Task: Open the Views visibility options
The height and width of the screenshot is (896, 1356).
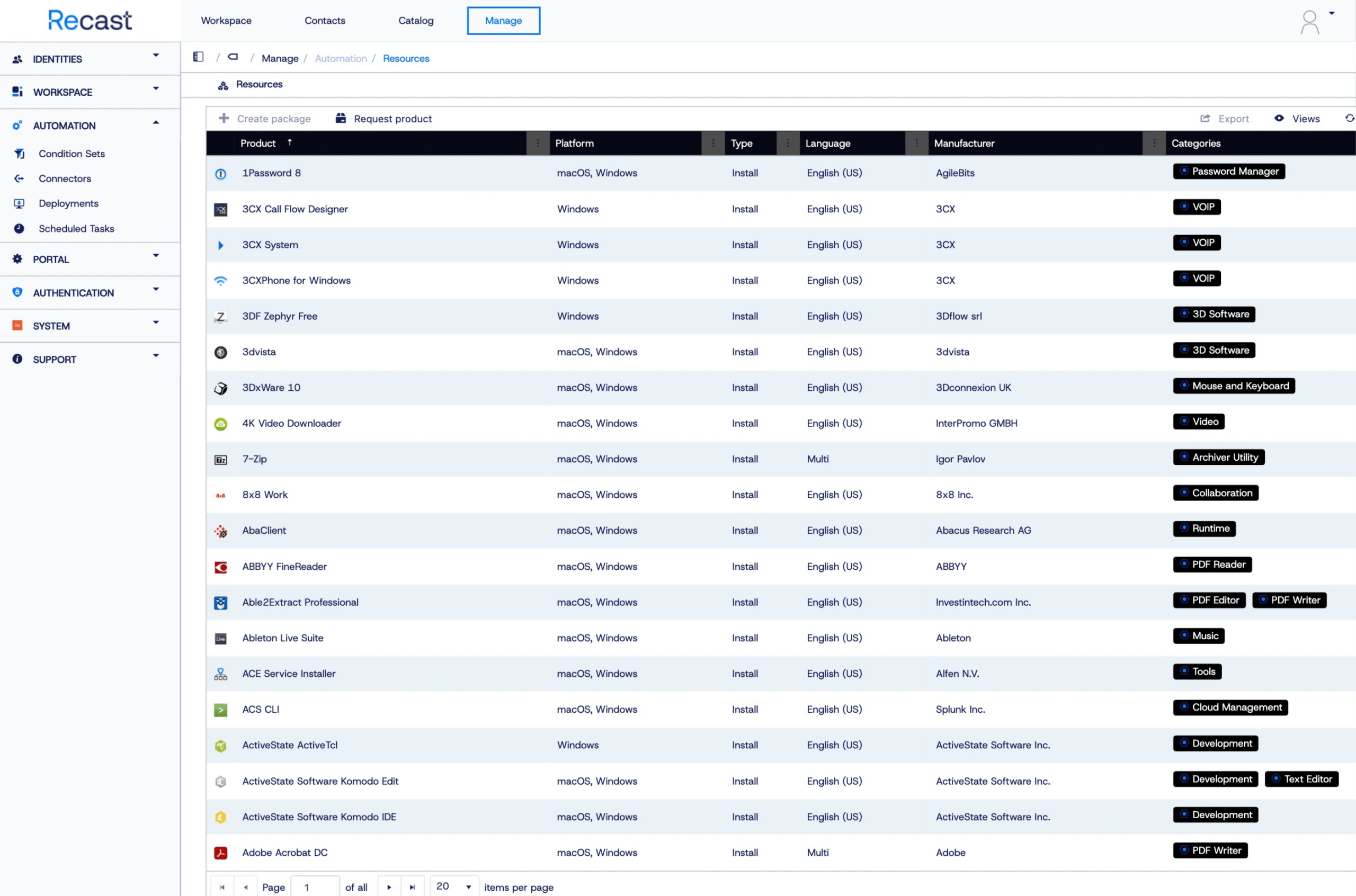Action: pyautogui.click(x=1297, y=119)
